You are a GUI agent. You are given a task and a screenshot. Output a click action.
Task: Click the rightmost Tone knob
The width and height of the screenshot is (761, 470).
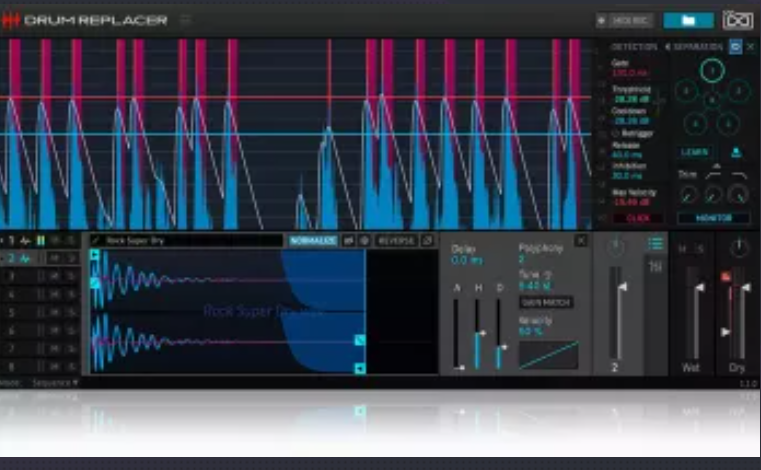coord(738,195)
